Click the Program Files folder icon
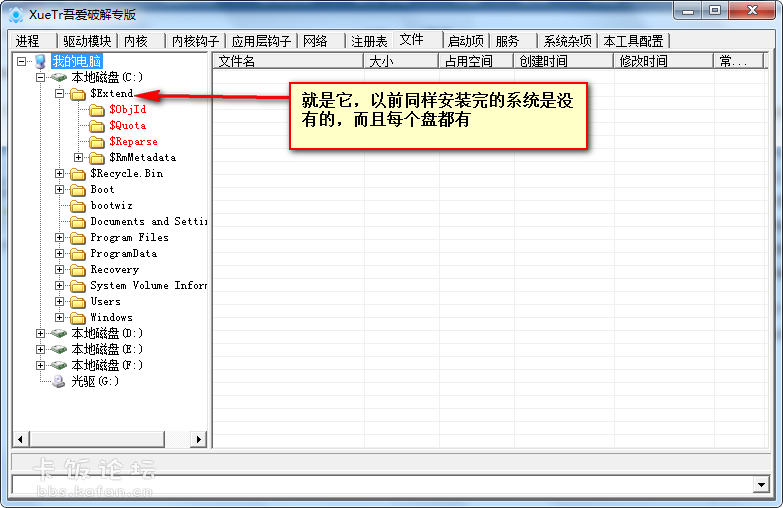This screenshot has width=783, height=508. [78, 238]
